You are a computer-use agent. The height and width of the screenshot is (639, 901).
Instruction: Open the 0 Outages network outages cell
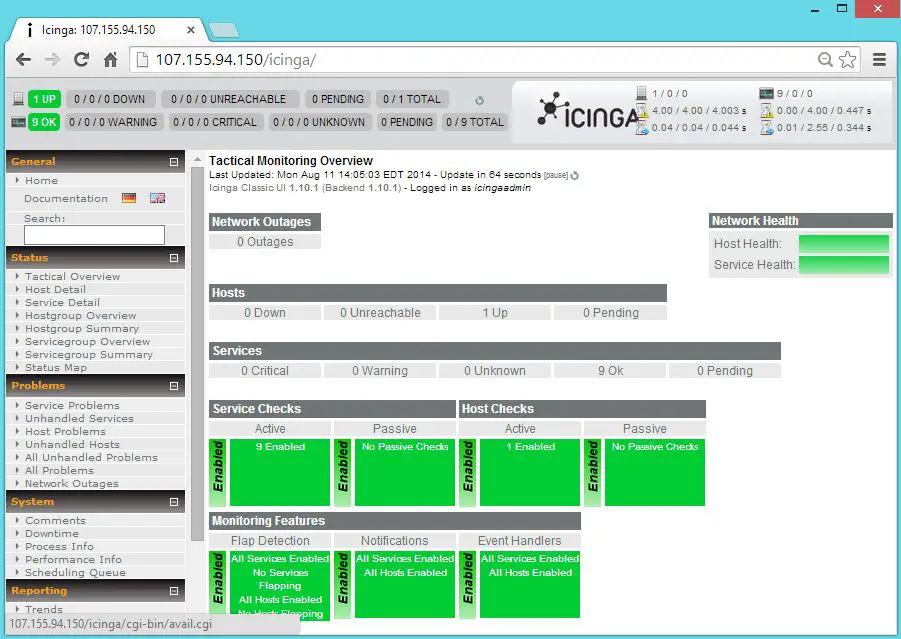[265, 242]
